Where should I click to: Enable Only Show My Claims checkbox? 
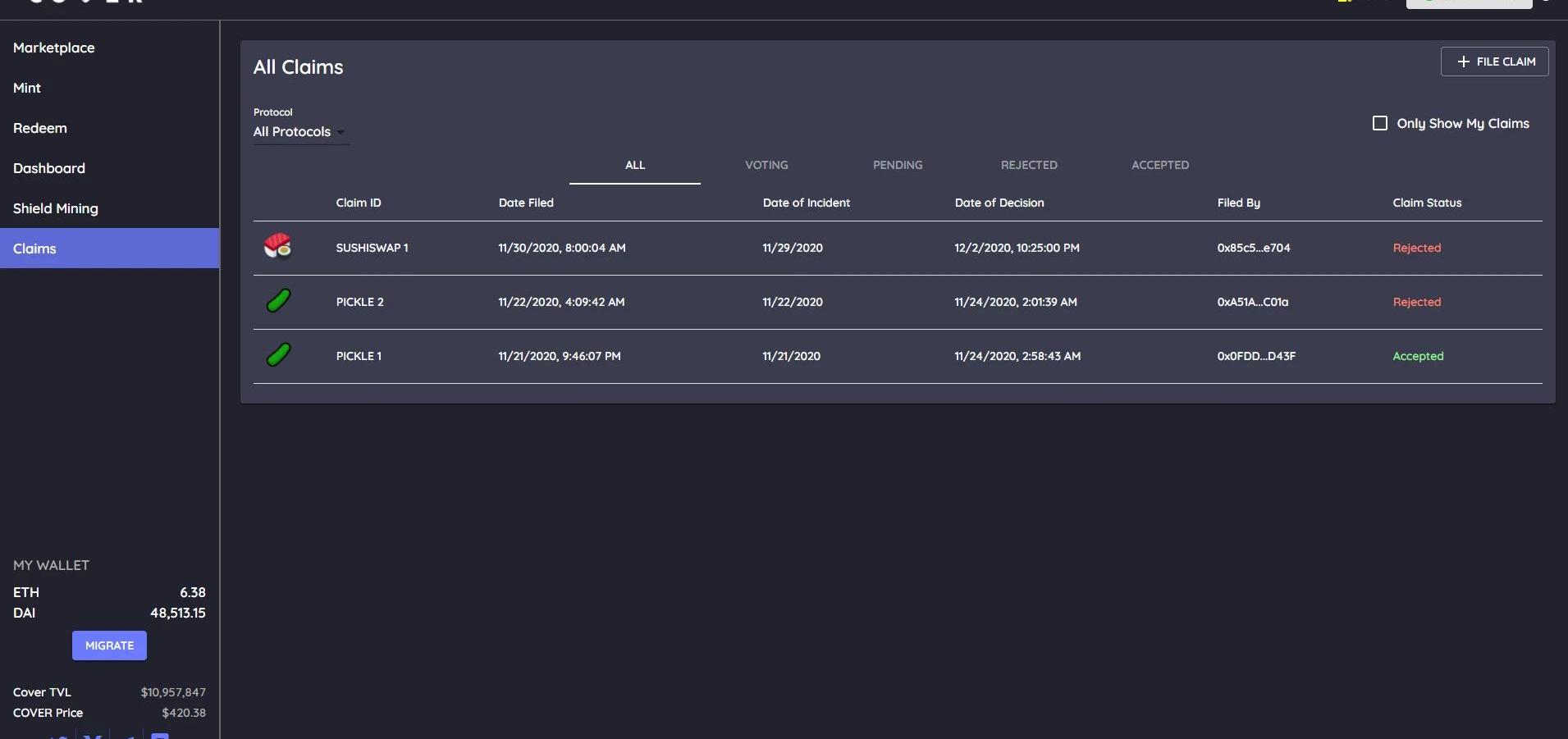(x=1380, y=123)
